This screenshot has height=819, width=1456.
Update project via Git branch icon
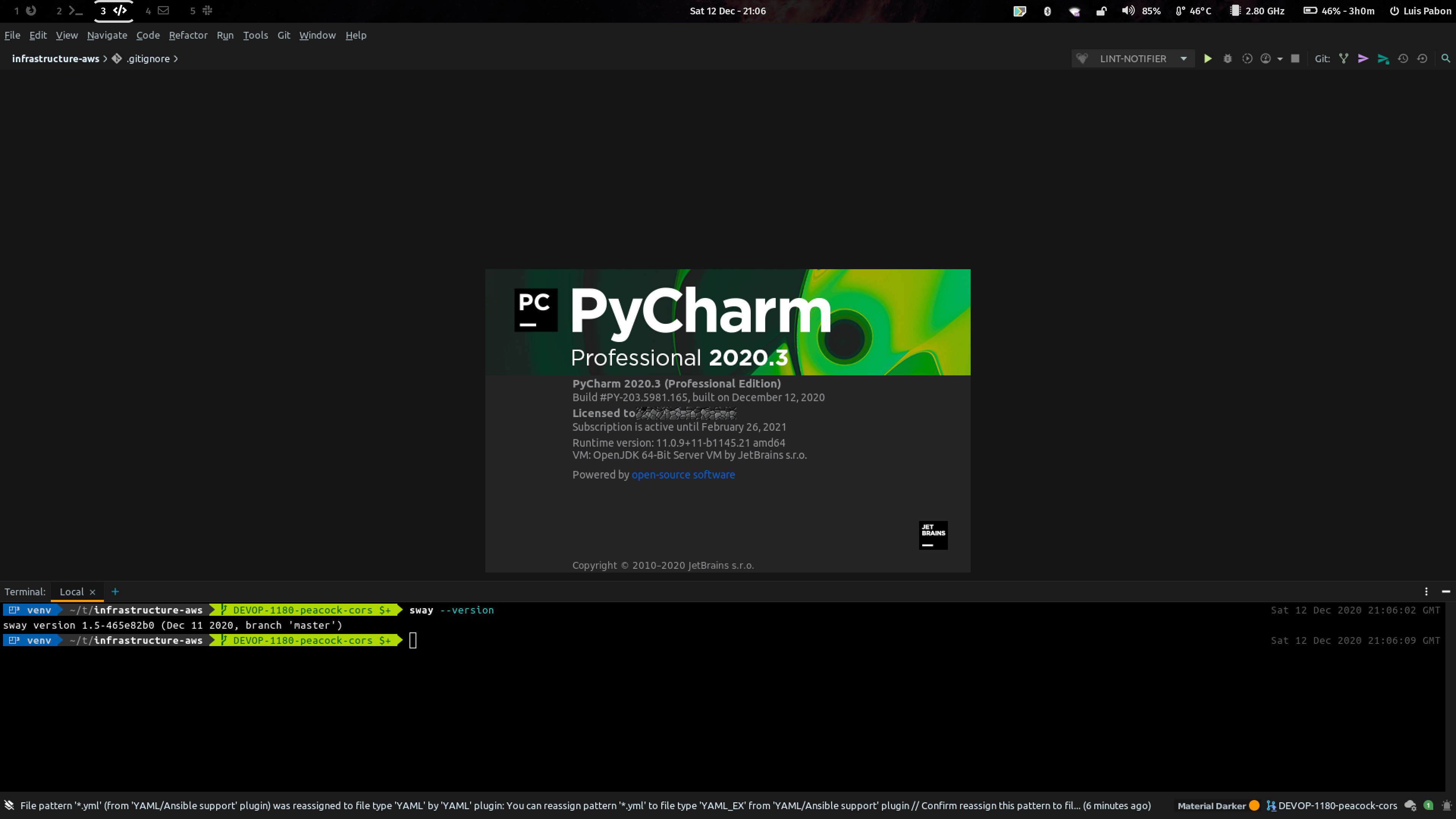click(1343, 59)
